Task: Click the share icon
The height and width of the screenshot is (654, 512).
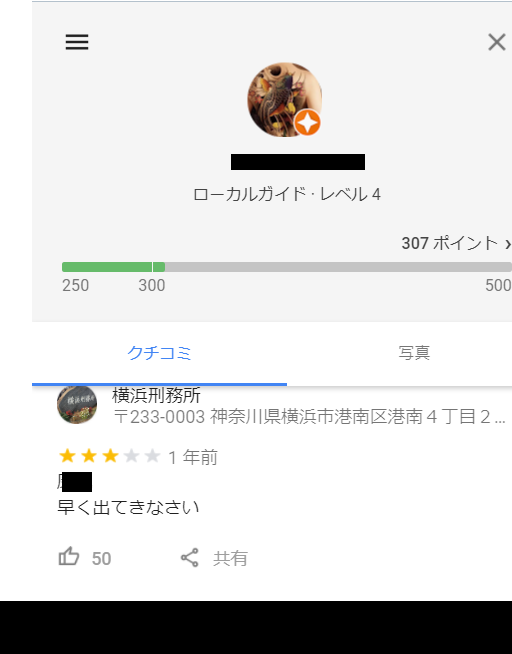Action: 190,558
